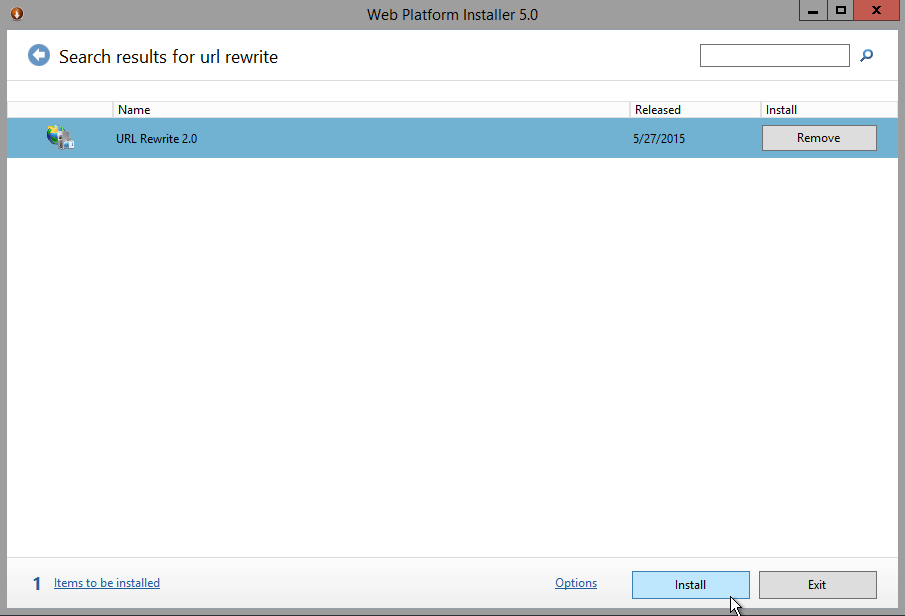
Task: Remove URL Rewrite 2.0 from install list
Action: tap(819, 138)
